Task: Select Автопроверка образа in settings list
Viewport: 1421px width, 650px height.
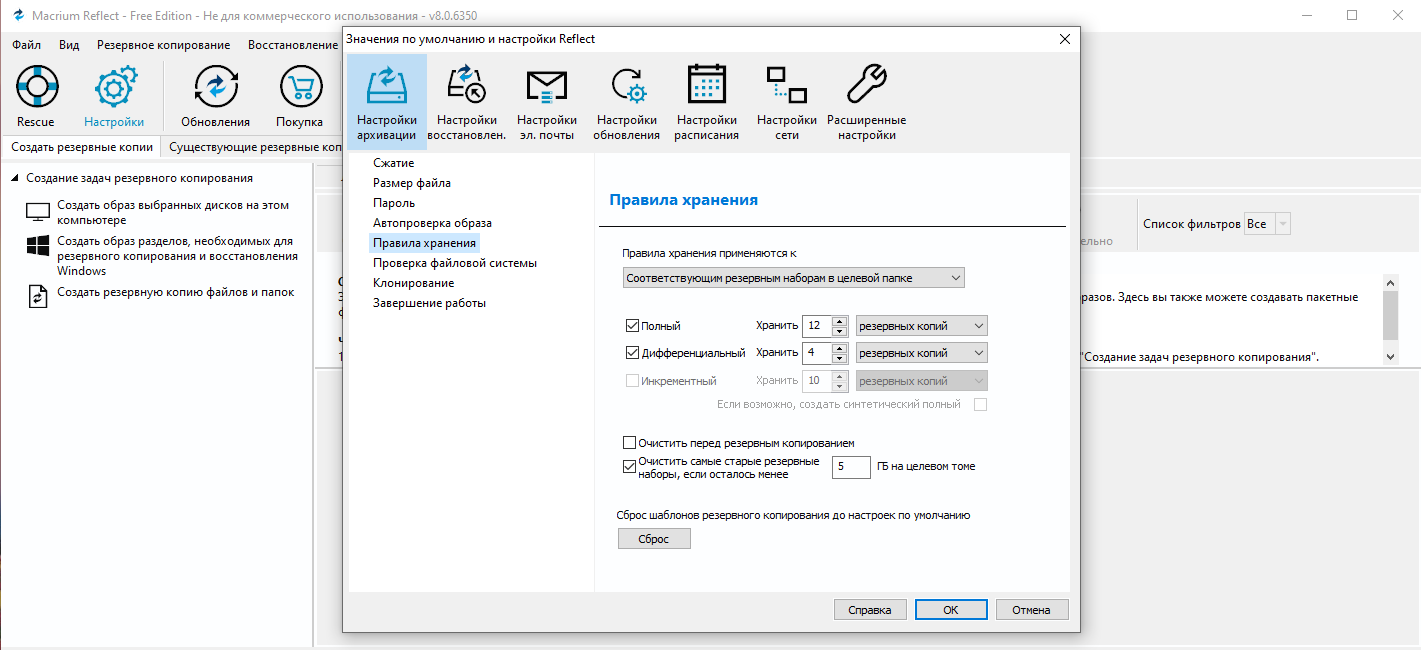Action: 432,223
